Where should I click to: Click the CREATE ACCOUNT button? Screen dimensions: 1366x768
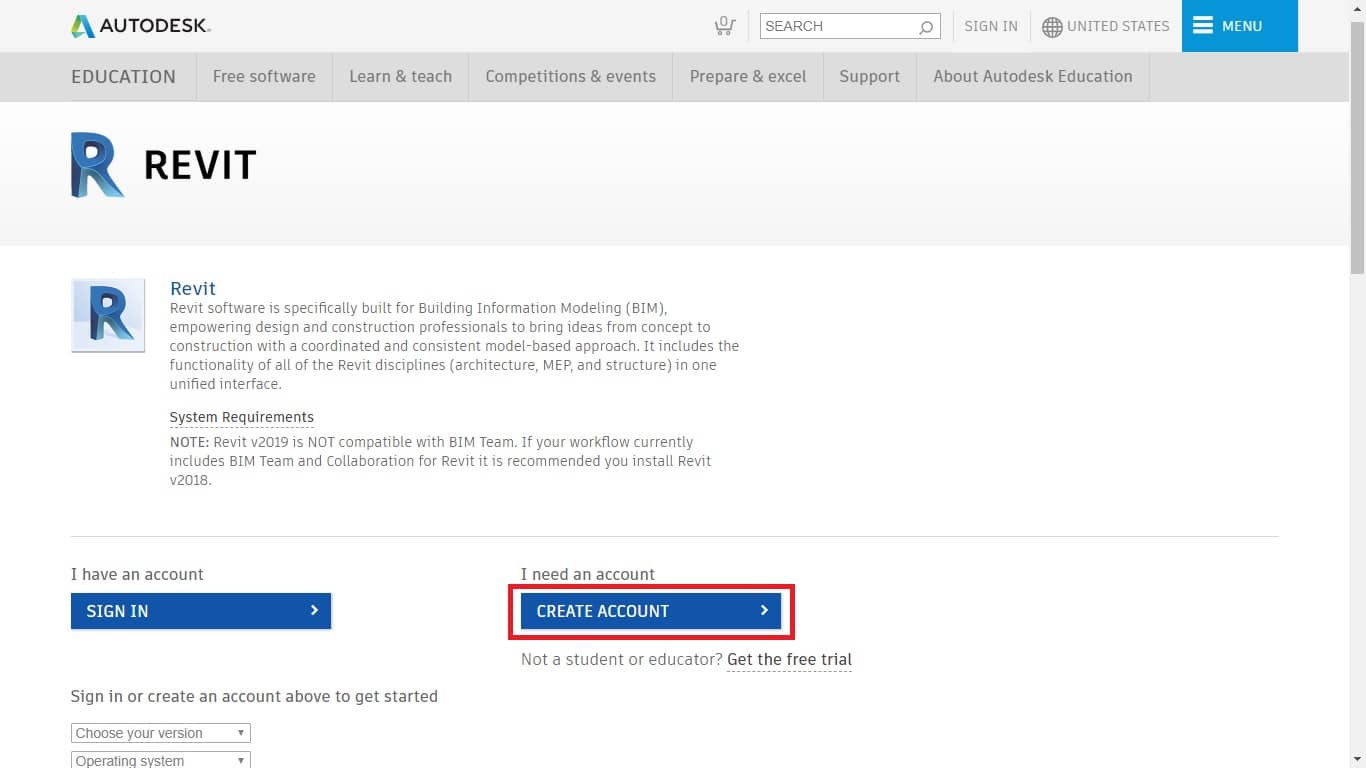pyautogui.click(x=651, y=611)
